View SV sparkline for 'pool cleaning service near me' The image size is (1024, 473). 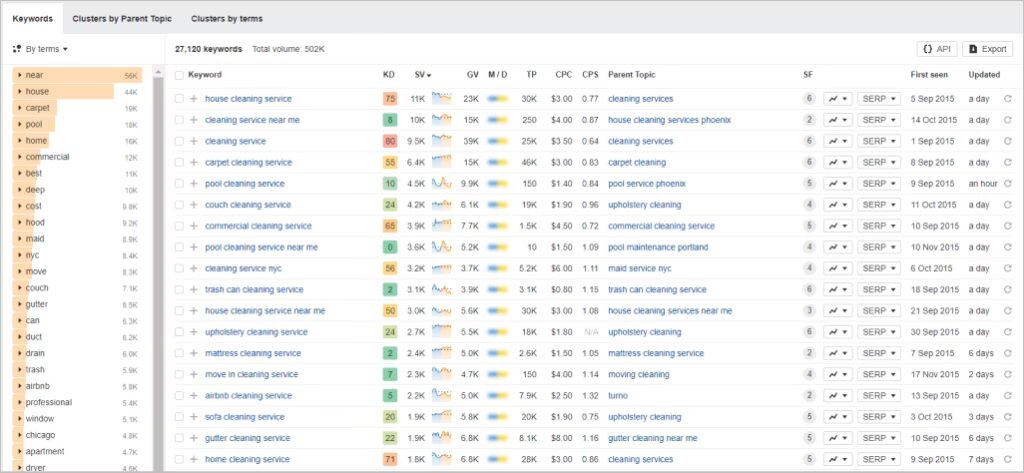click(x=441, y=247)
